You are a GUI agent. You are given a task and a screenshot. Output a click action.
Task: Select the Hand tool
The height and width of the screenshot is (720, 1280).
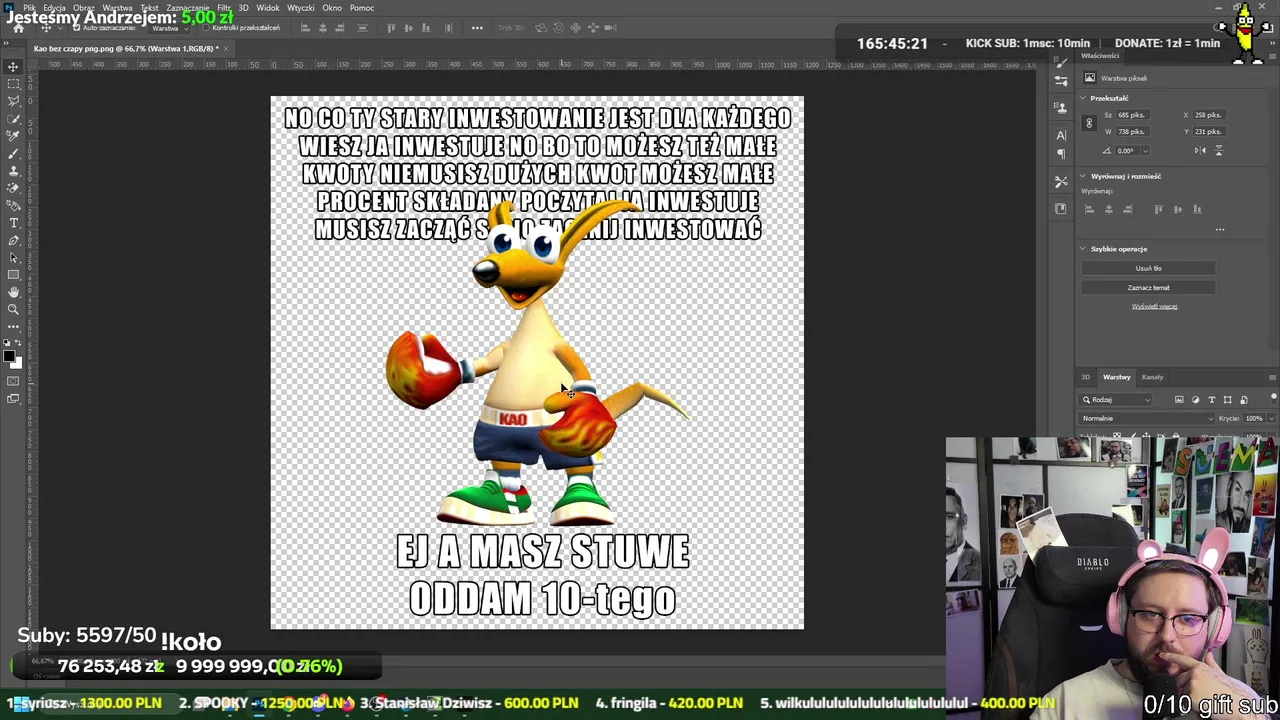click(x=14, y=292)
